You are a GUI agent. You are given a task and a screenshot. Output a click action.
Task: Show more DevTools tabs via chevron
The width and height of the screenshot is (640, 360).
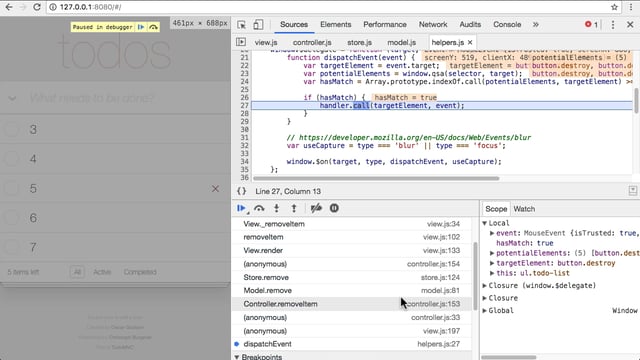pos(536,25)
